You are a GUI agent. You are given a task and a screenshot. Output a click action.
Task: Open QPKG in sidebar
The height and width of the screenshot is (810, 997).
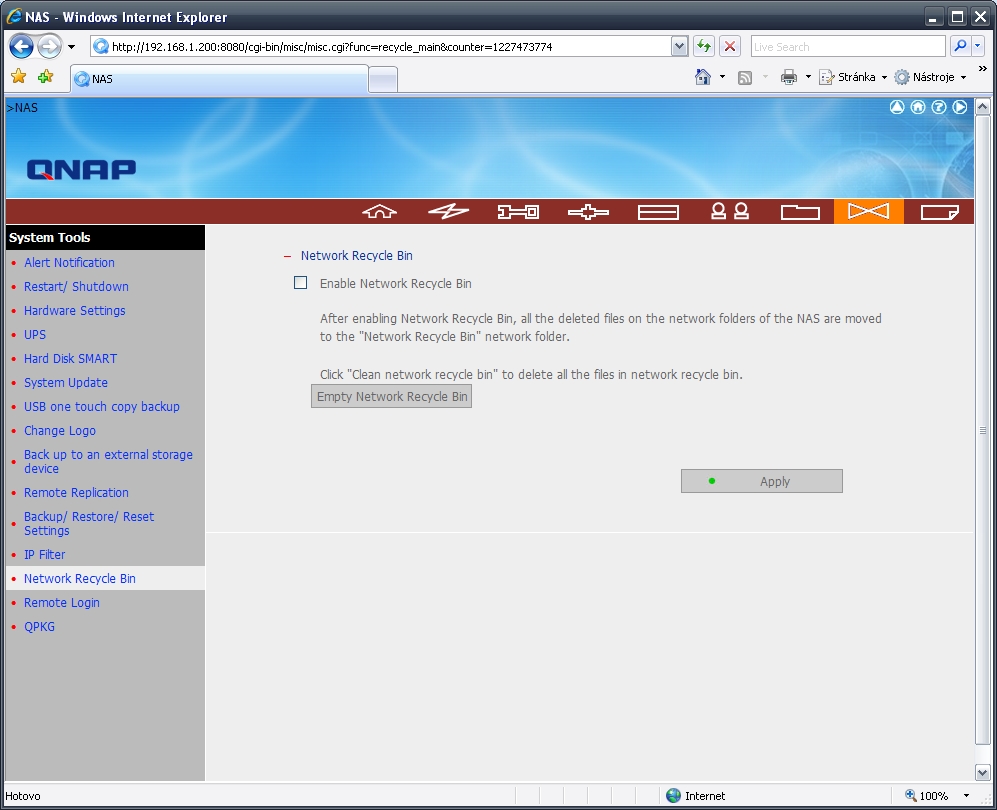coord(39,627)
